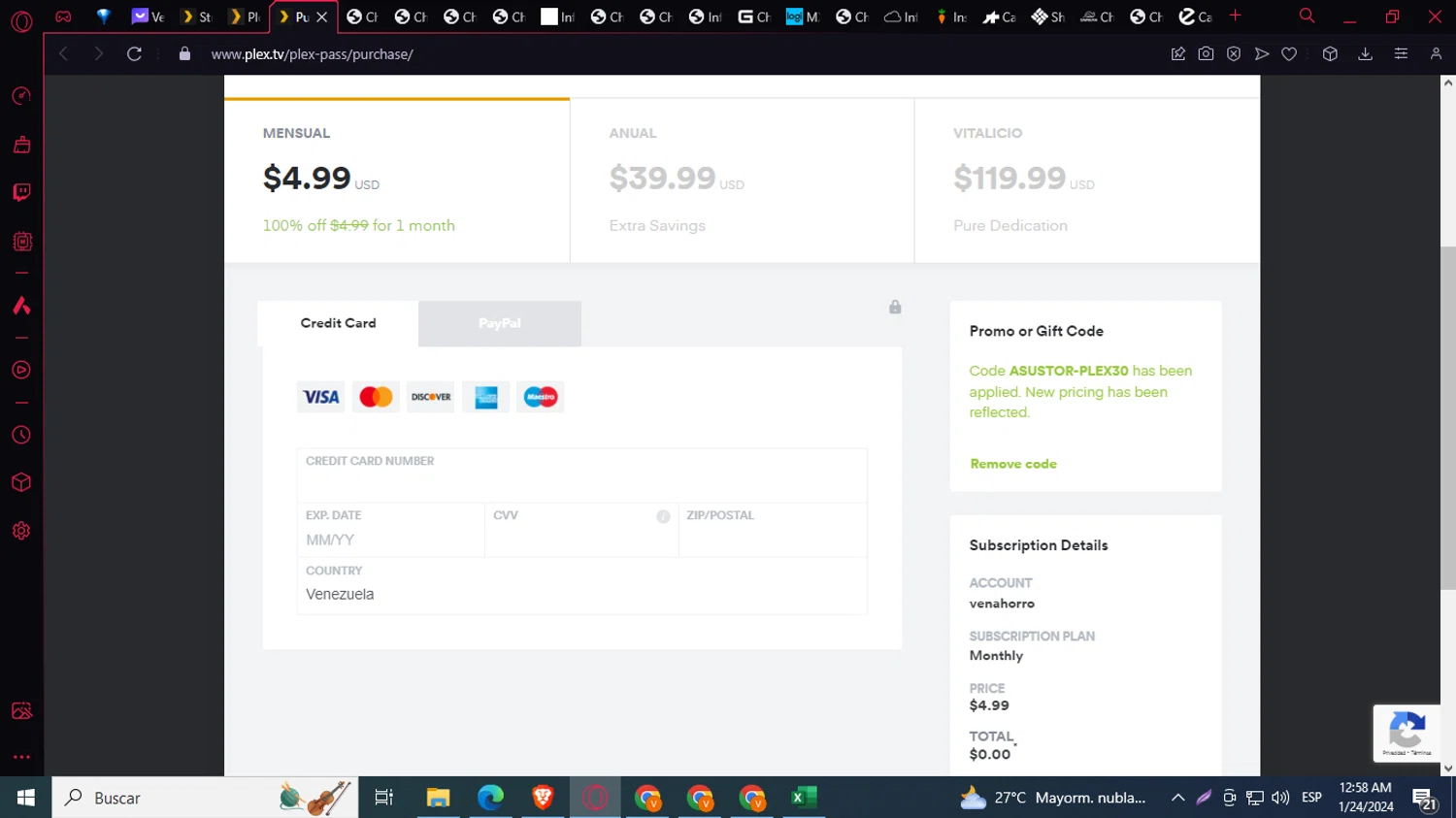Click the CVV info icon

663,516
